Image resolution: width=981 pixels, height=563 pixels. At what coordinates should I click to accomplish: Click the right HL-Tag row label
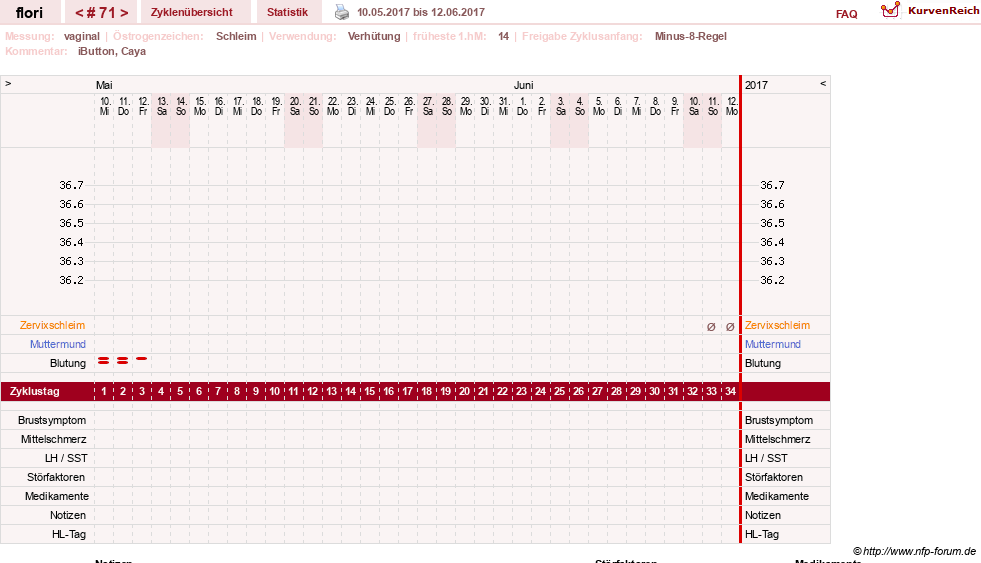[761, 534]
